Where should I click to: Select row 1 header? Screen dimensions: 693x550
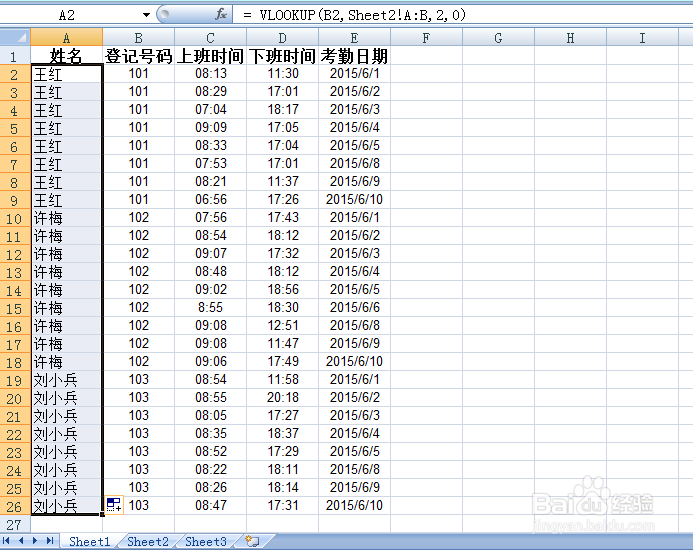(15, 56)
